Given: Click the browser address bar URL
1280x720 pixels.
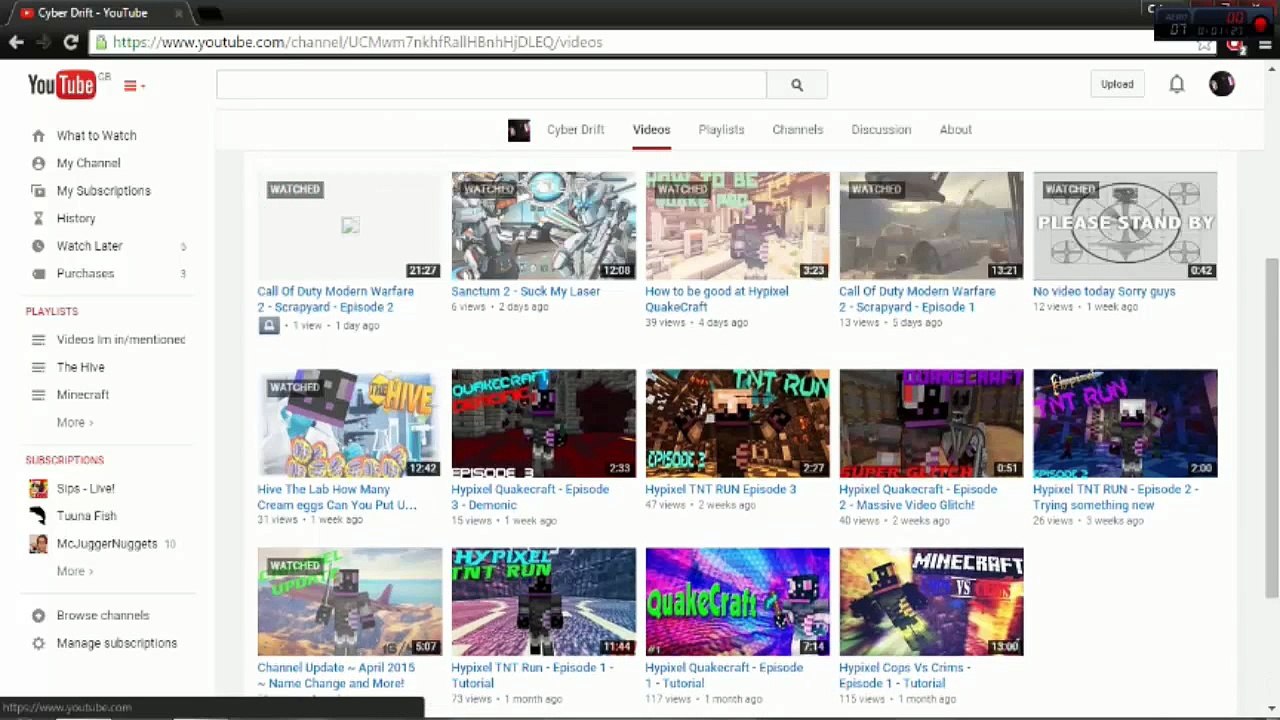Looking at the screenshot, I should tap(357, 43).
